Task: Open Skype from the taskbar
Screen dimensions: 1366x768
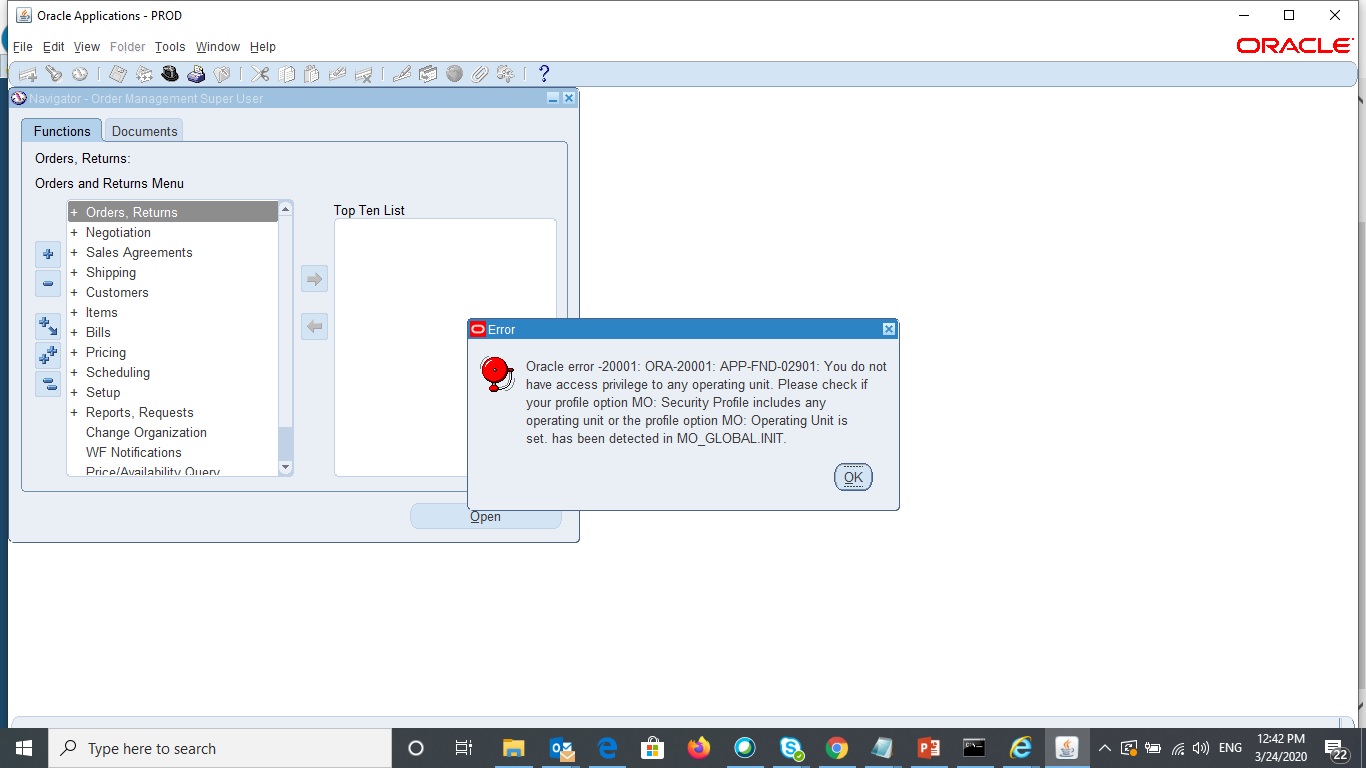Action: 790,747
